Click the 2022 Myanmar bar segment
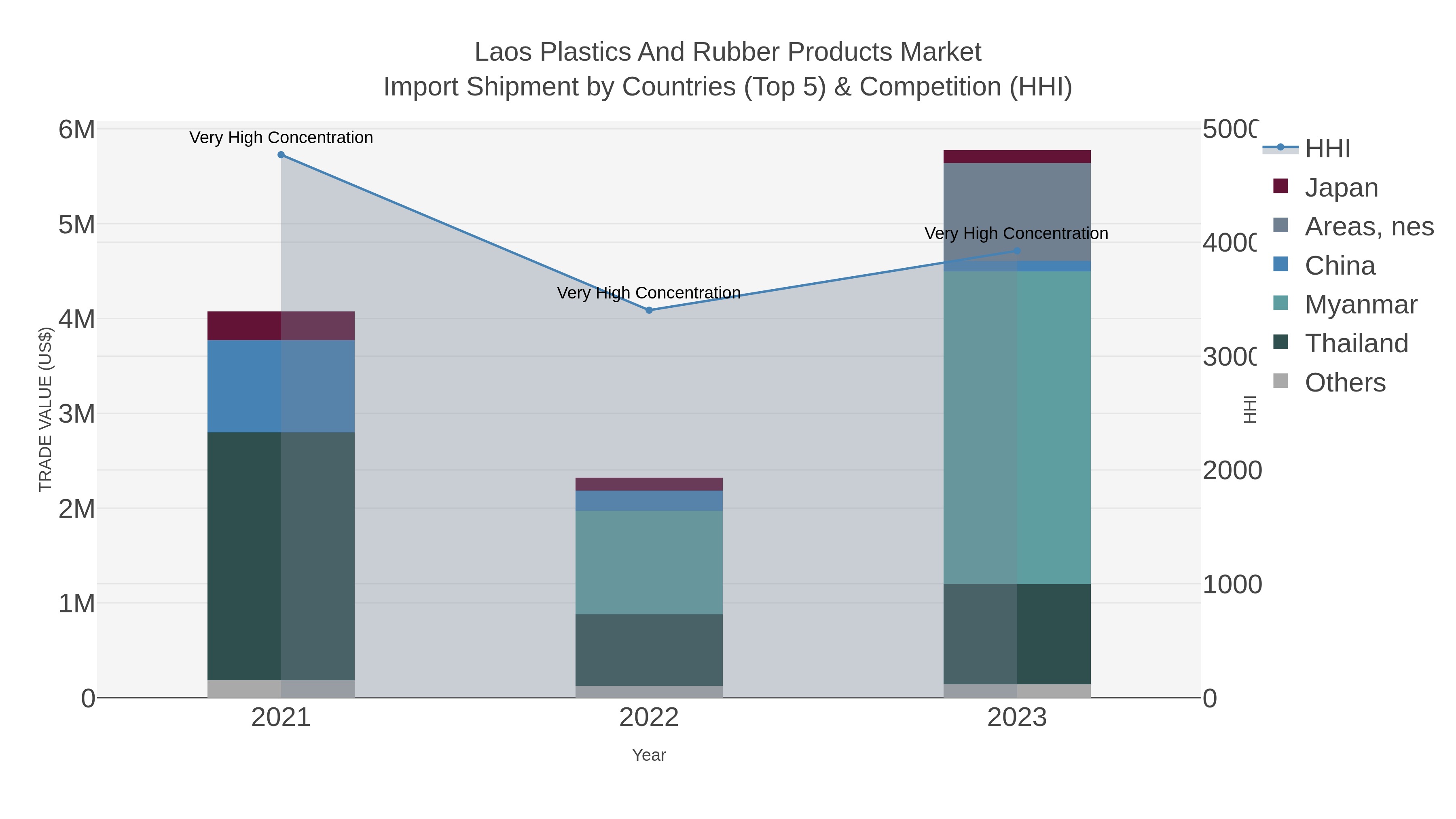This screenshot has width=1456, height=819. tap(649, 563)
